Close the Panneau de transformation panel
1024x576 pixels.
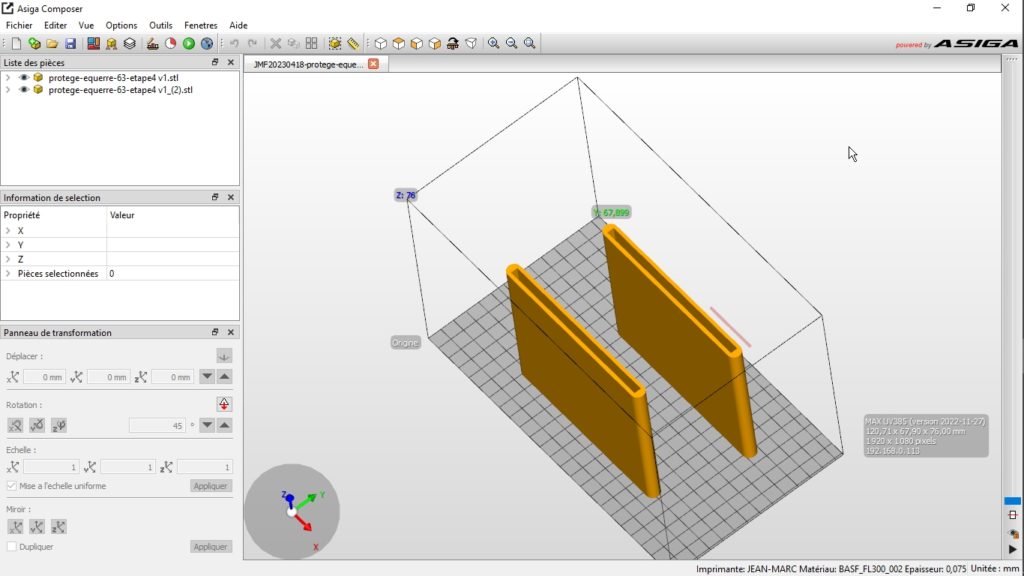pos(231,332)
